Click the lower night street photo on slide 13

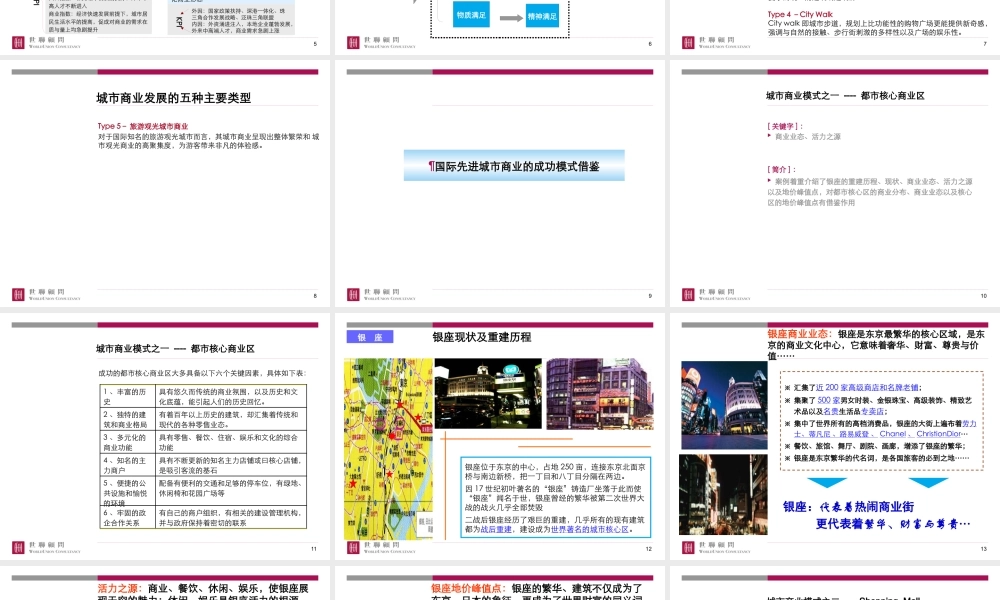(723, 494)
